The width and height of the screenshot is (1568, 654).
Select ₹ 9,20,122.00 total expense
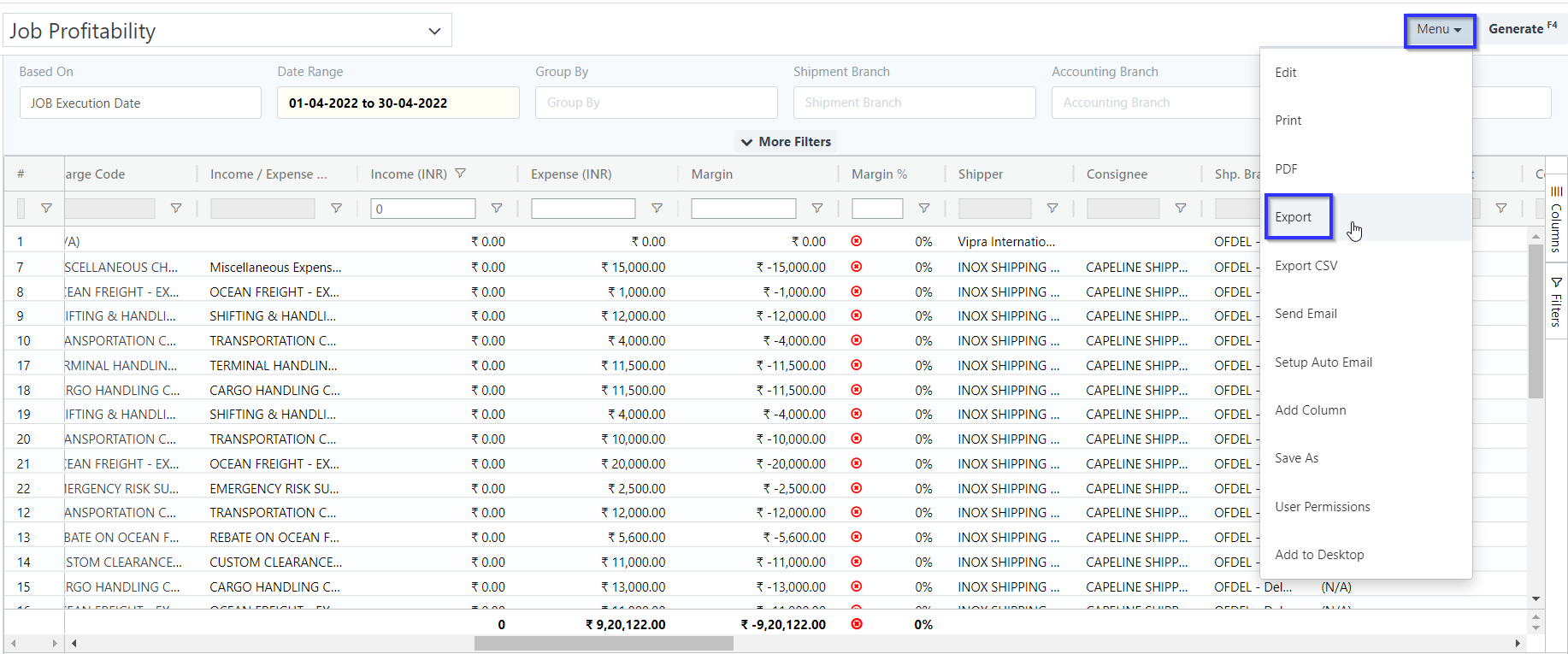[625, 625]
